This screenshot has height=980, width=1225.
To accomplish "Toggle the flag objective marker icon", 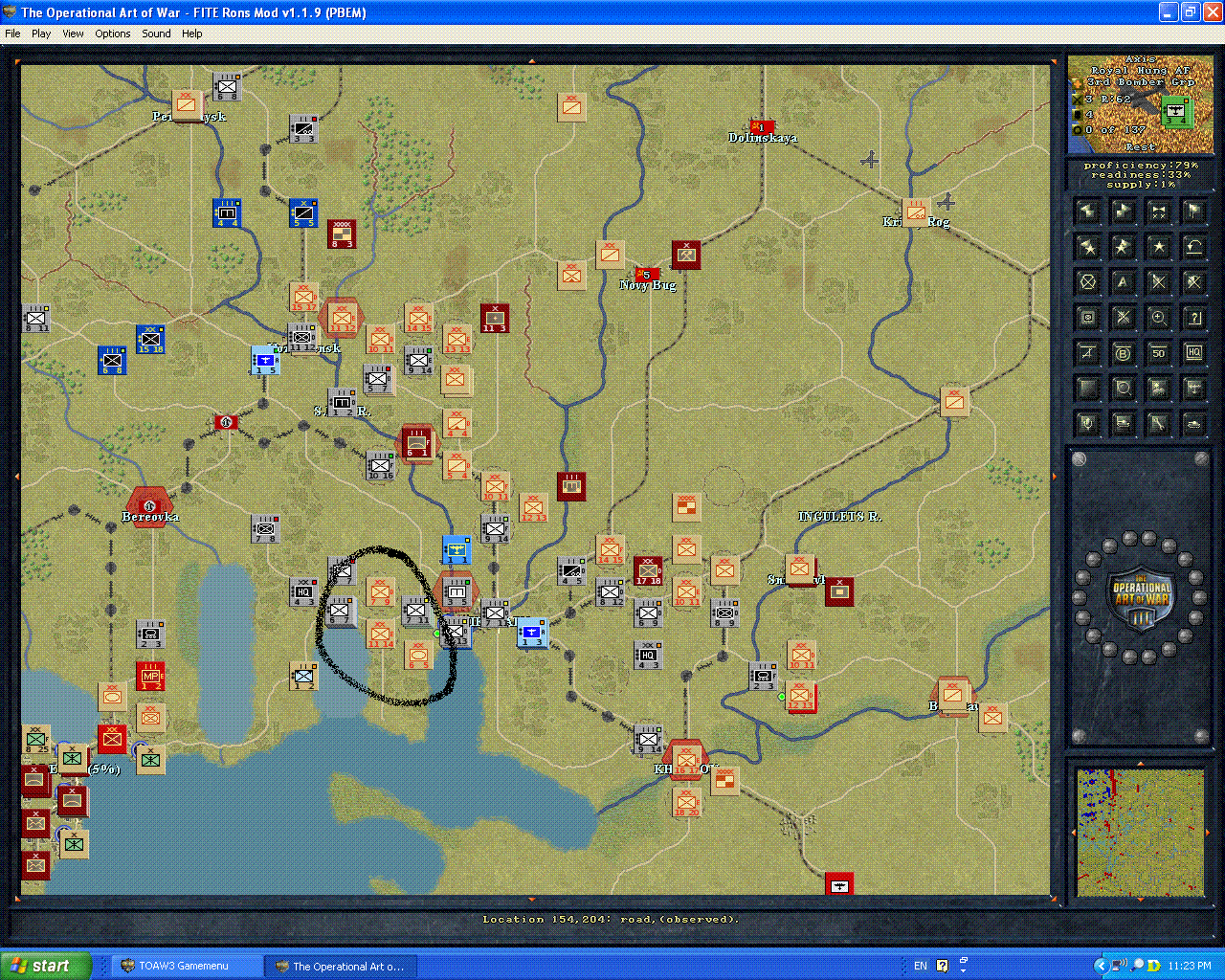I will [1192, 211].
